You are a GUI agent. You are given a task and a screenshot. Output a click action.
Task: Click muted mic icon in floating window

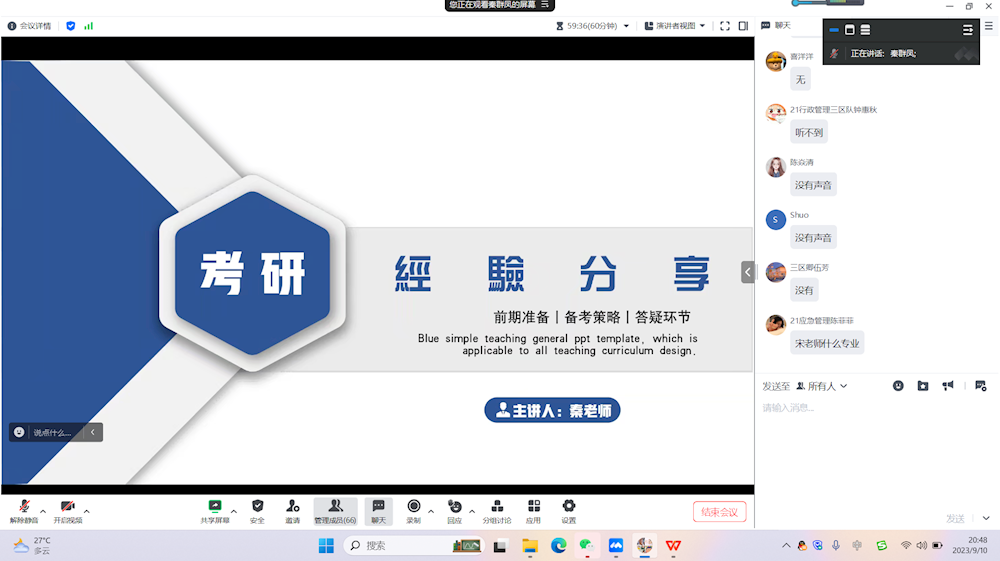834,54
